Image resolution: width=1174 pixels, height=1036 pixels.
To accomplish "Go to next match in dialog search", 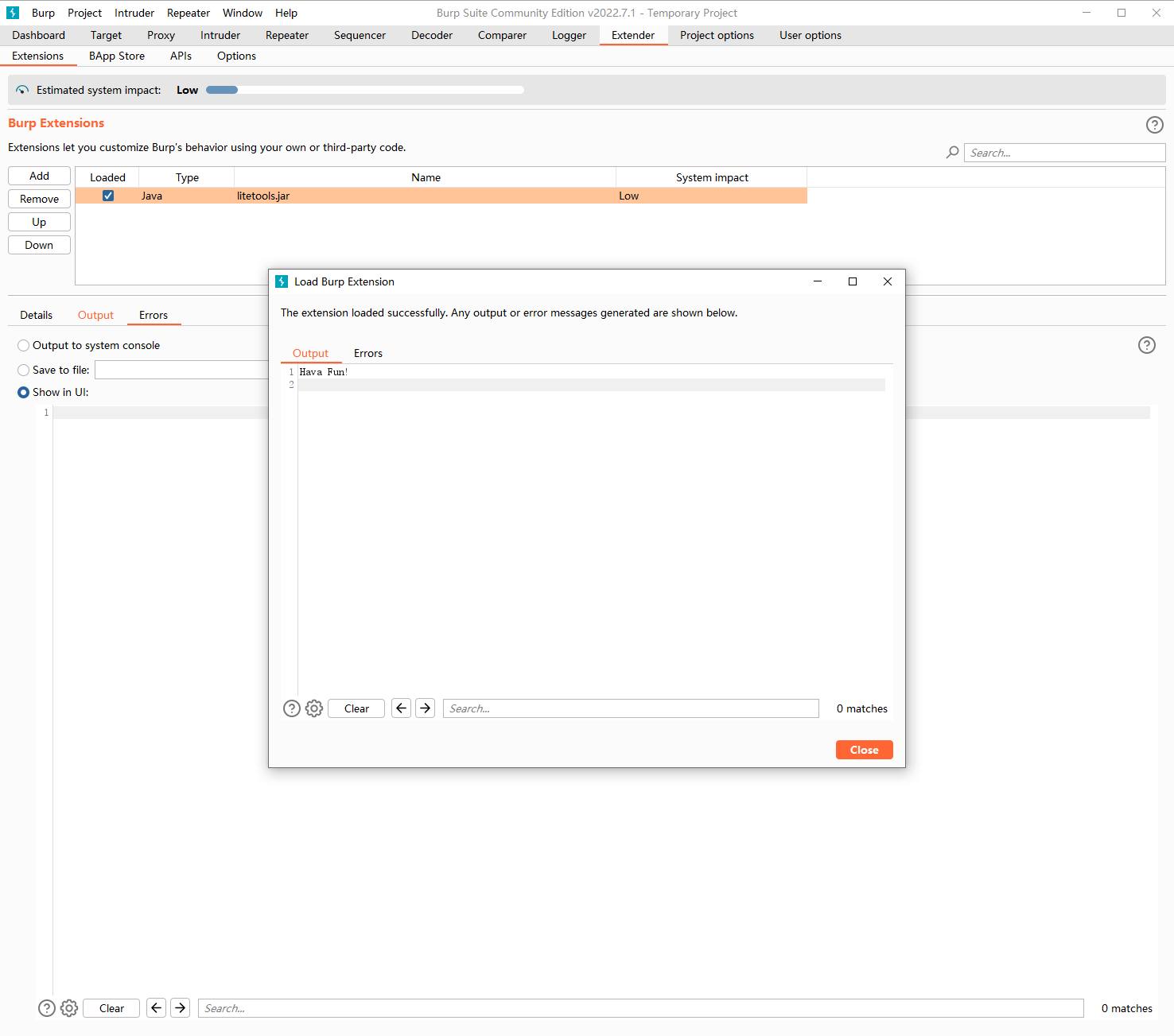I will (426, 708).
